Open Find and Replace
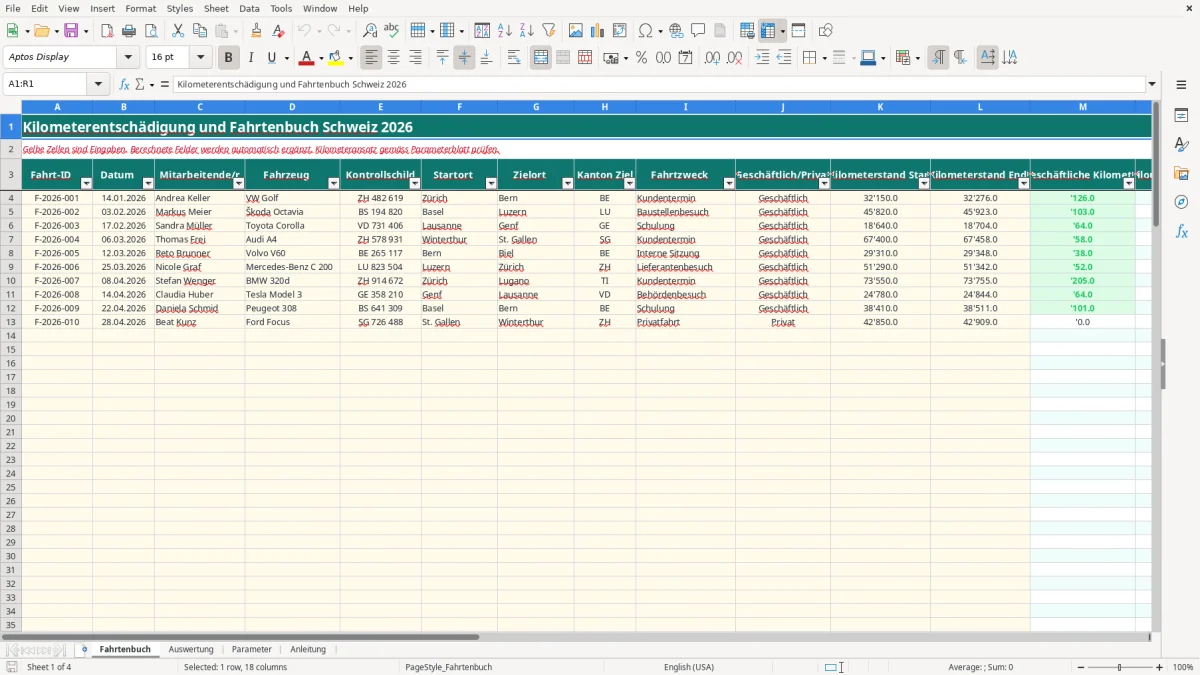The height and width of the screenshot is (675, 1200). [370, 31]
